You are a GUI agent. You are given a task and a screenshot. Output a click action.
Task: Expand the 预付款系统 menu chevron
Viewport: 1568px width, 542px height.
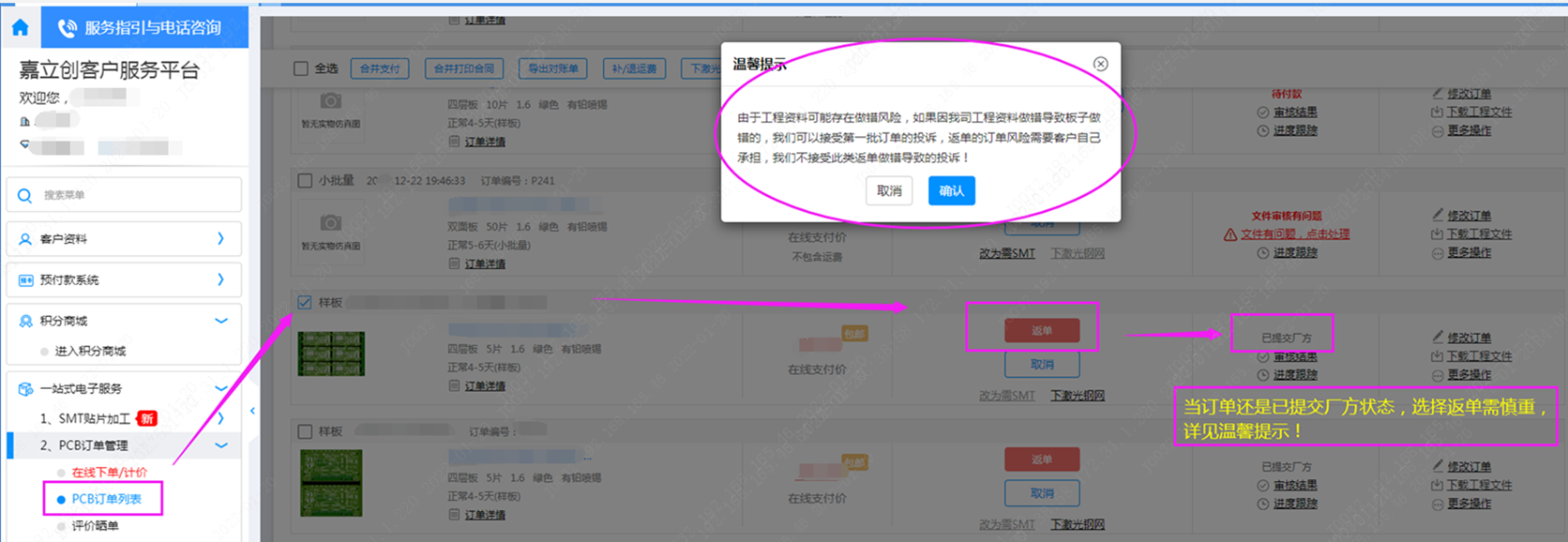[x=221, y=279]
